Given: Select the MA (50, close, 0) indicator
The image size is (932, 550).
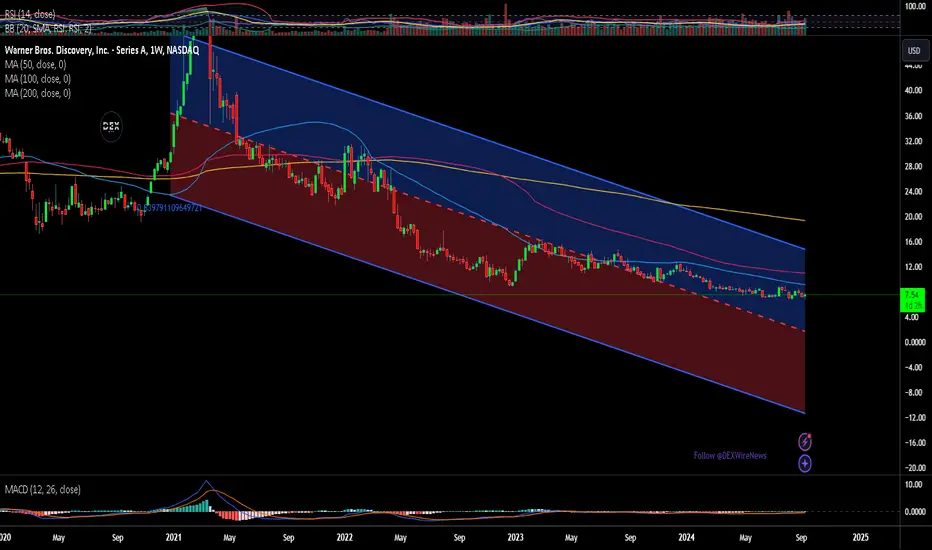Looking at the screenshot, I should [x=36, y=64].
